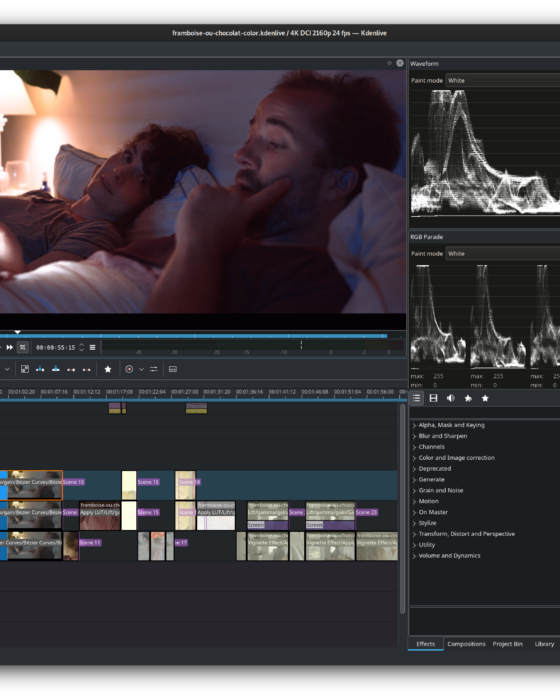Click the audio level meter in monitor

coord(253,345)
